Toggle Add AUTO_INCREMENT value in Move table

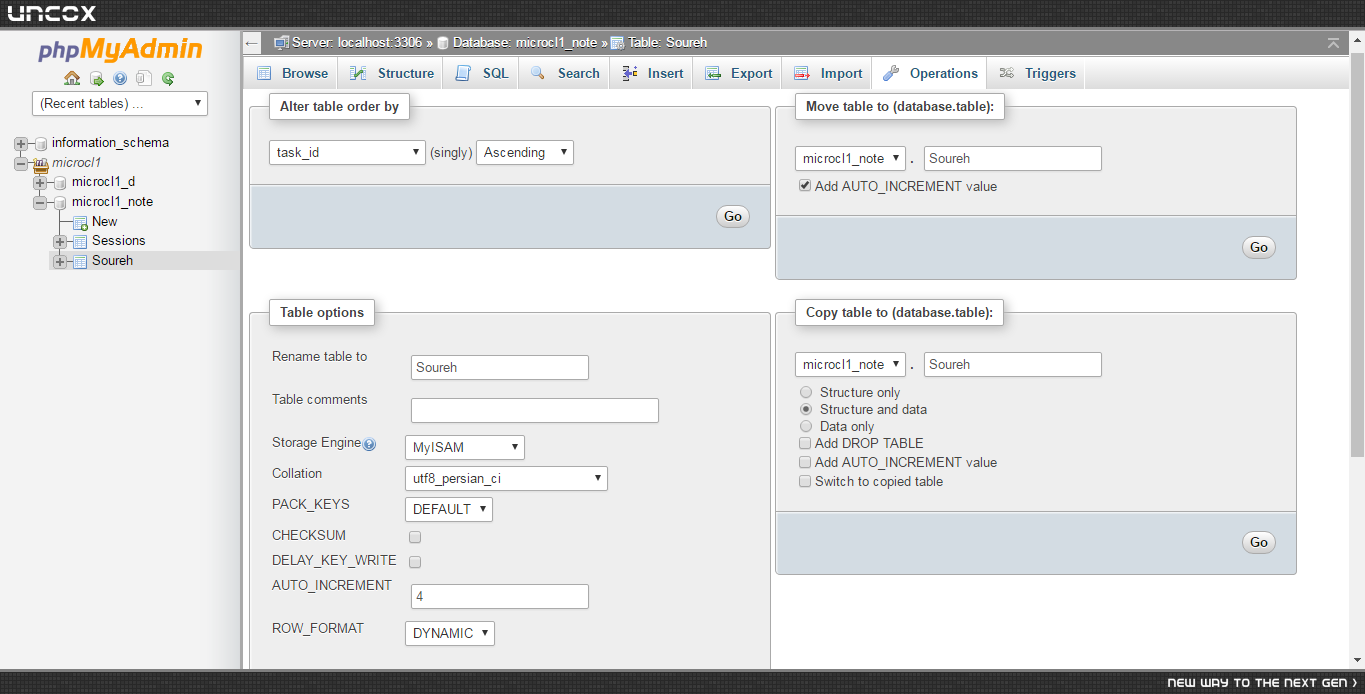805,186
